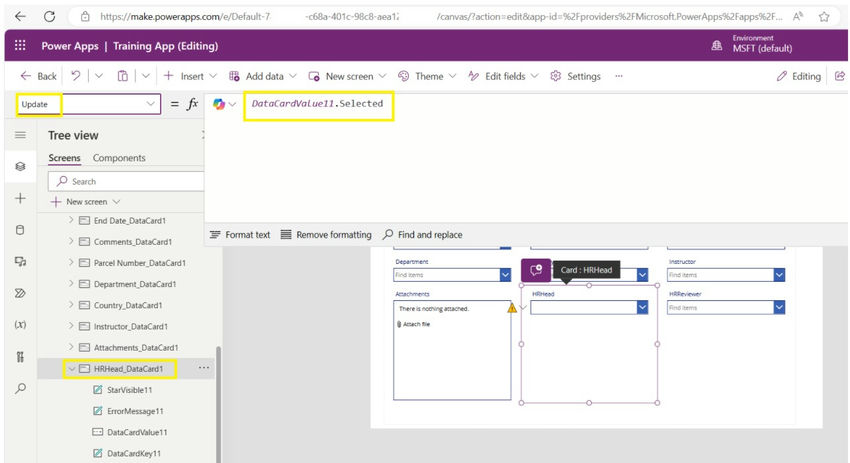This screenshot has height=463, width=850.
Task: Select ErrorMessage11 in tree
Action: (x=135, y=411)
